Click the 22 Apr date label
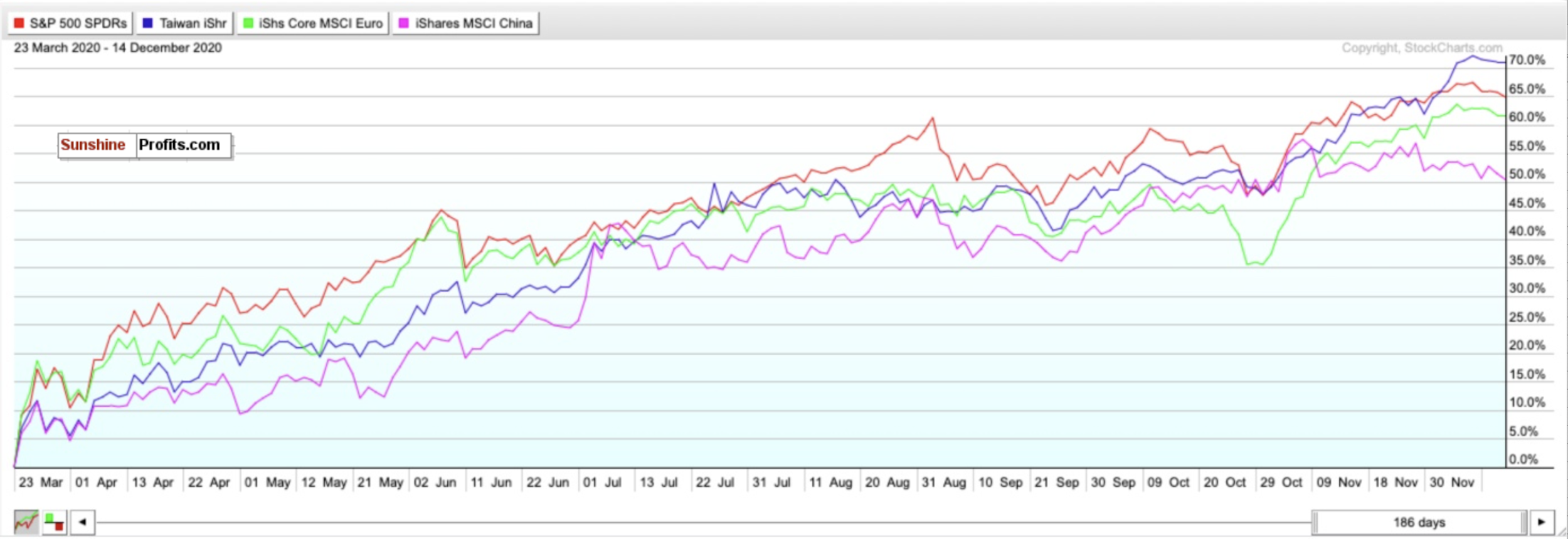The height and width of the screenshot is (539, 1568). tap(209, 483)
